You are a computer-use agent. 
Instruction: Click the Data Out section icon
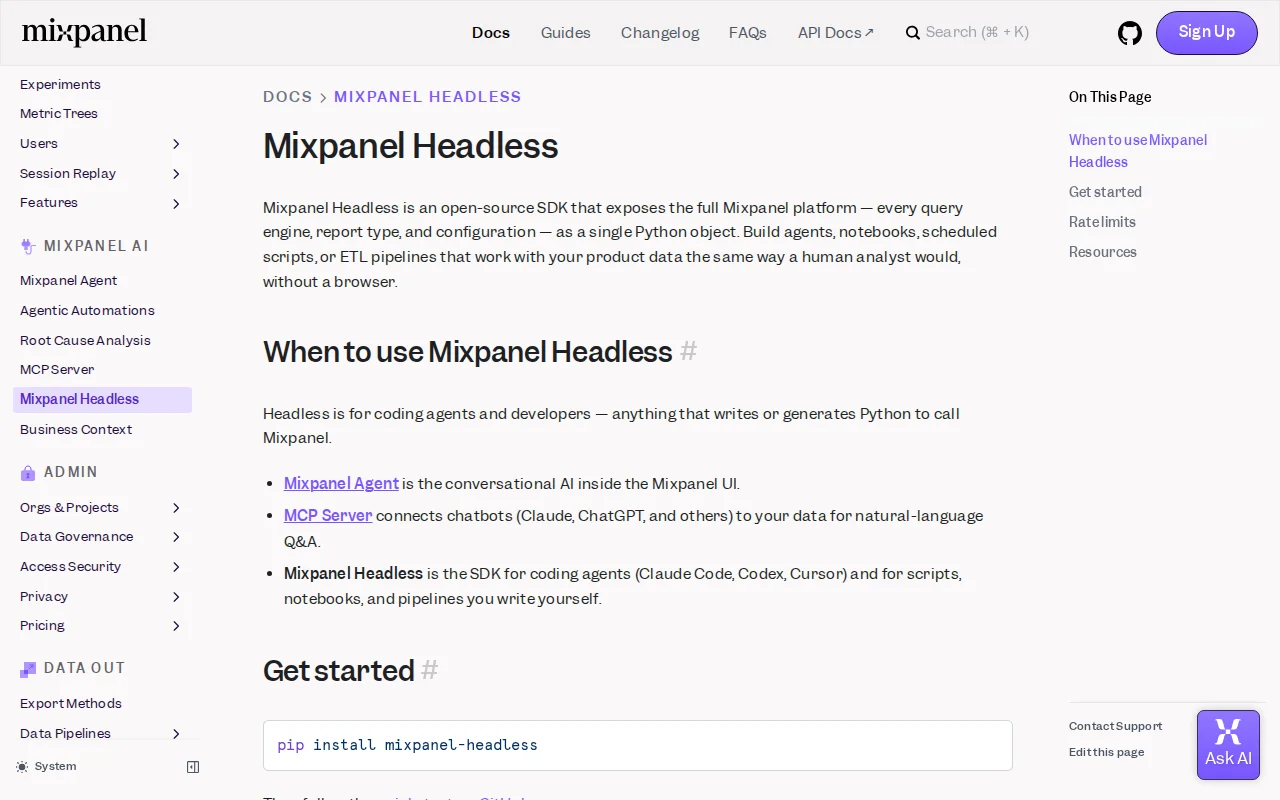pos(28,668)
